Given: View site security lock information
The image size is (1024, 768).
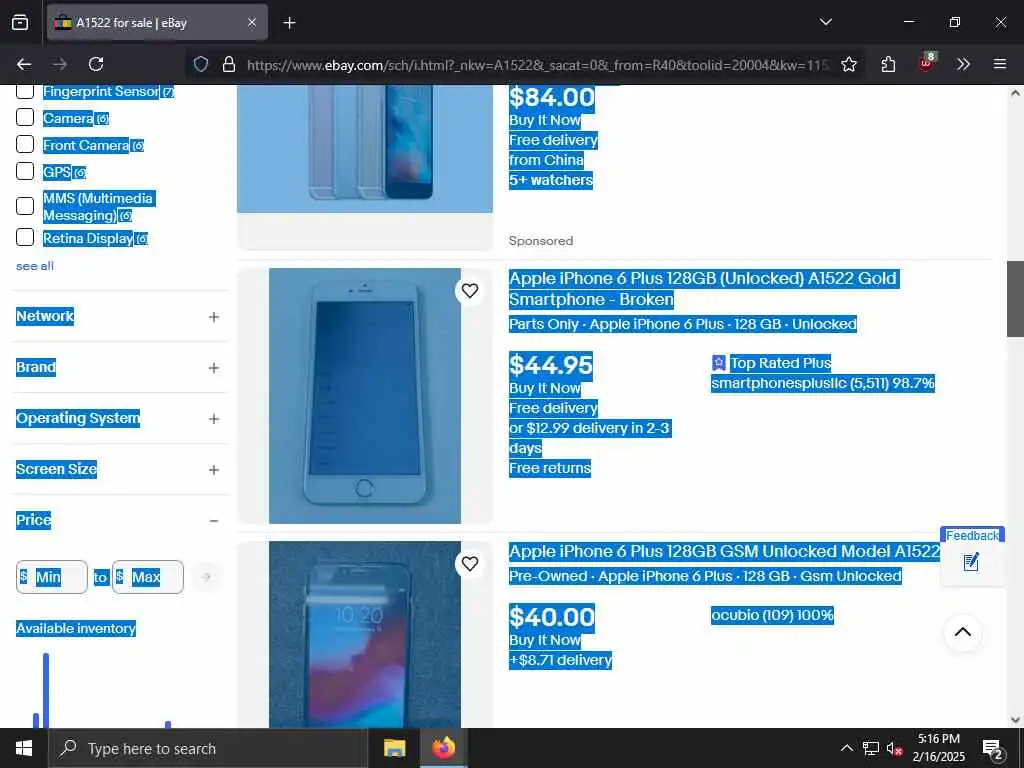Looking at the screenshot, I should (229, 64).
